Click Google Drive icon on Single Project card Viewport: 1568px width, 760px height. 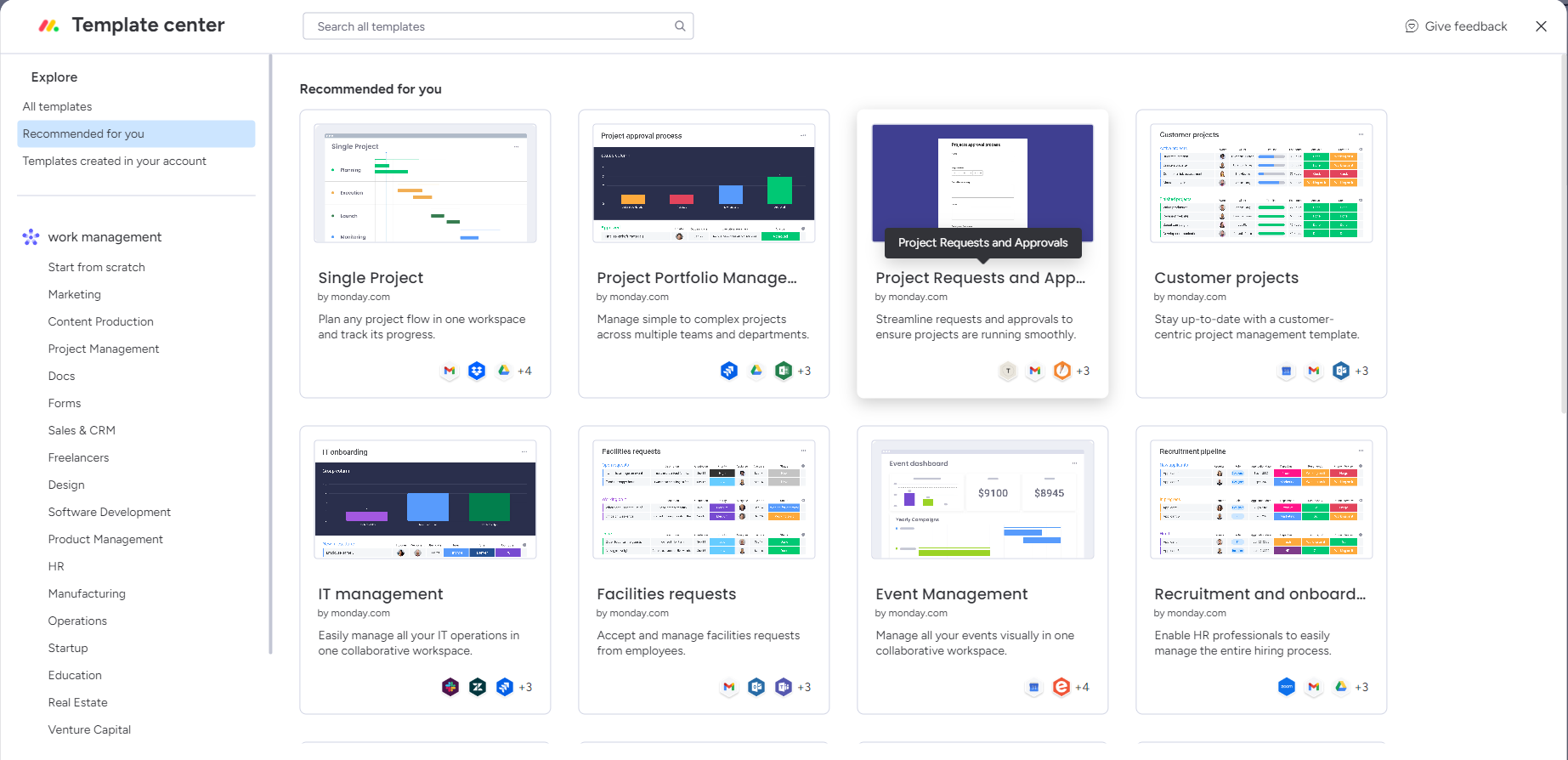[x=504, y=371]
